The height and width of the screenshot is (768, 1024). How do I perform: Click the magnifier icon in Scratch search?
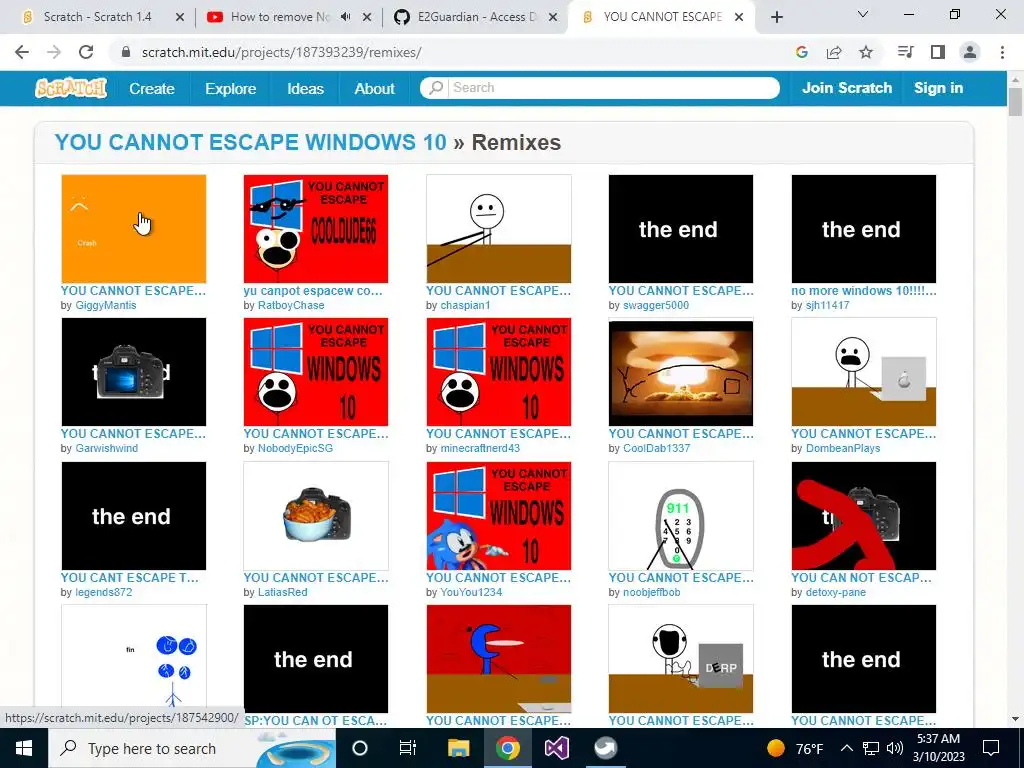[x=436, y=88]
